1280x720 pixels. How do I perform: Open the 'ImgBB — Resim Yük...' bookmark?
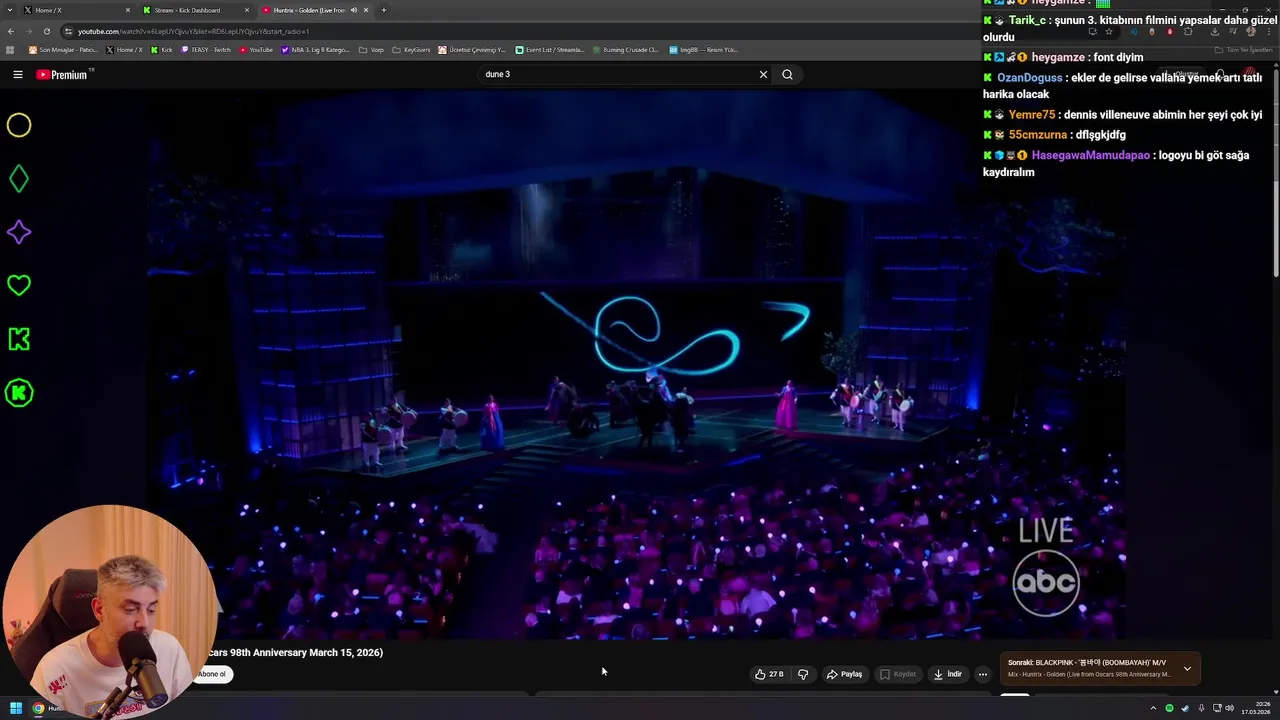(703, 49)
